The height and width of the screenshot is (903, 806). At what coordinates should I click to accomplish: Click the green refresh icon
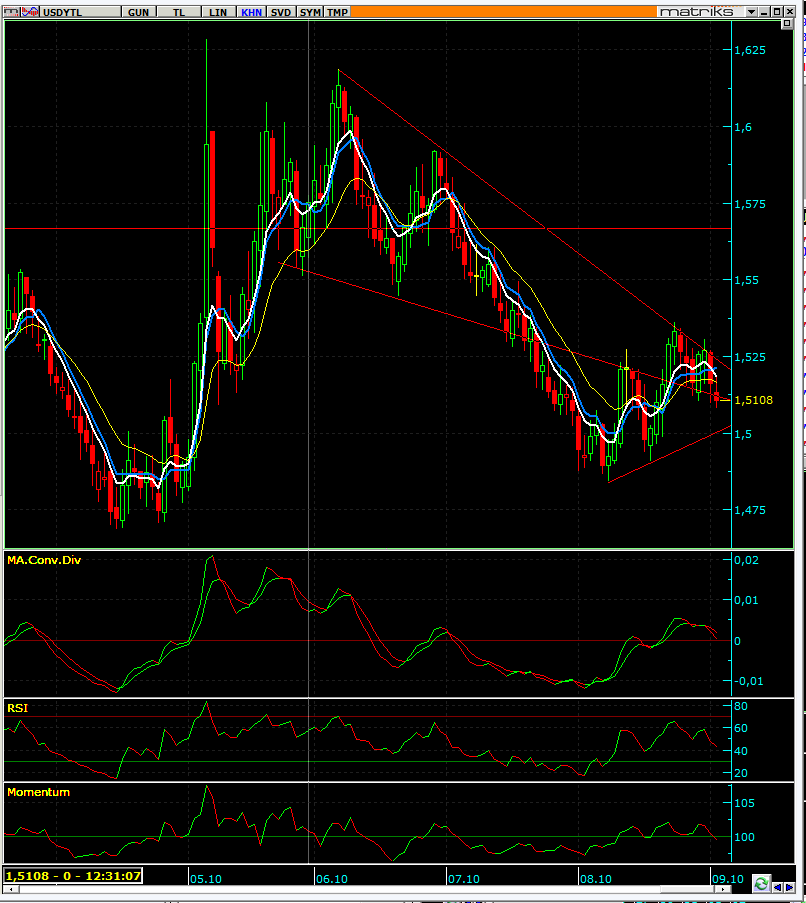pyautogui.click(x=761, y=884)
